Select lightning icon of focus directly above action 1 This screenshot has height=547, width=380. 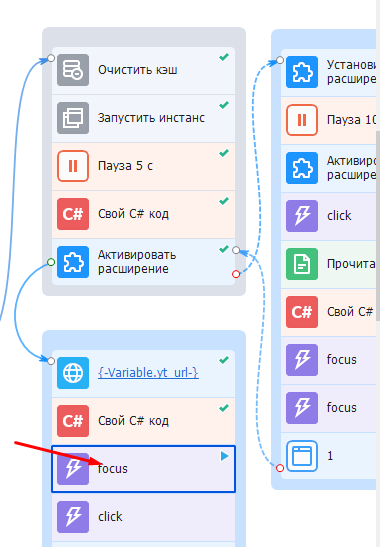[x=302, y=408]
